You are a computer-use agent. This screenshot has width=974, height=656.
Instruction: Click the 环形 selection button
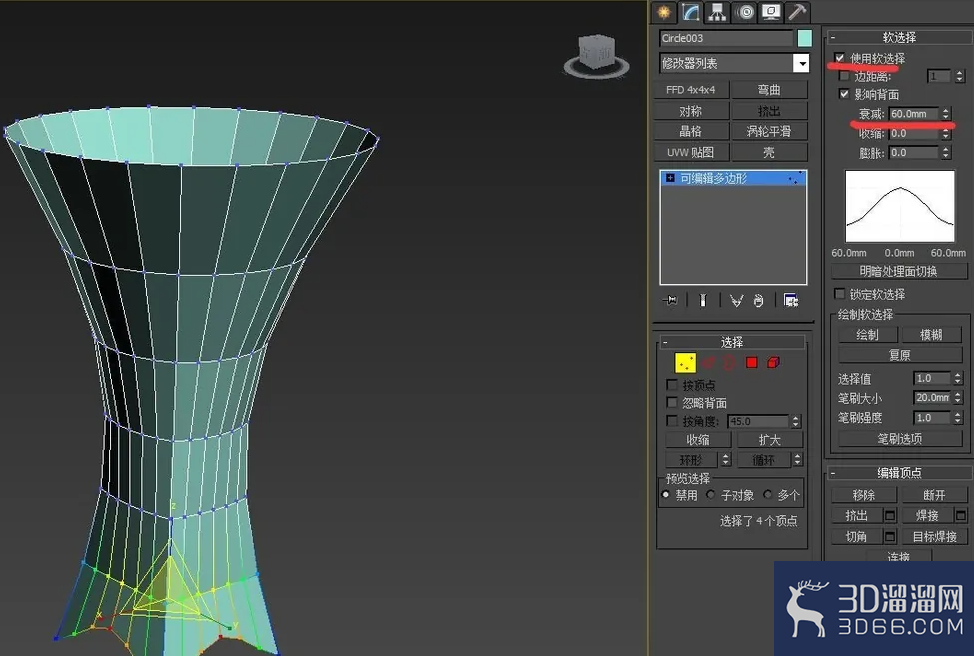point(691,460)
